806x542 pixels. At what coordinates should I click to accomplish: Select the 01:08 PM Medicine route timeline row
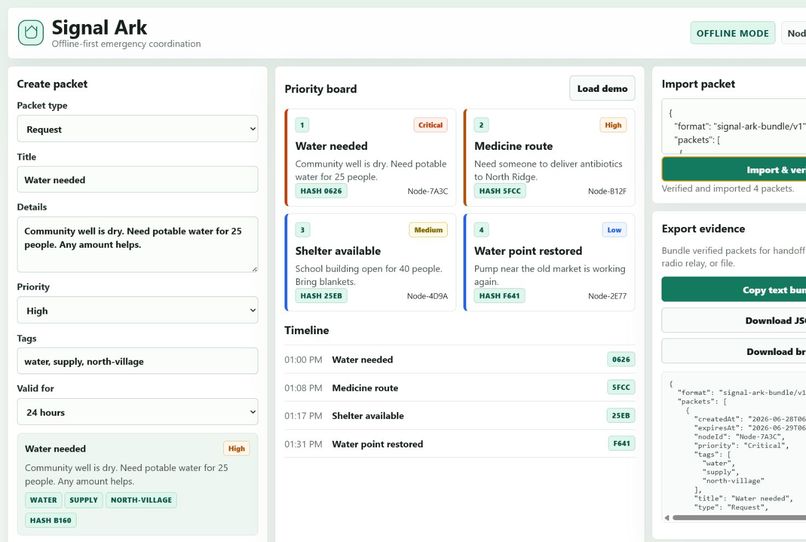tap(460, 388)
